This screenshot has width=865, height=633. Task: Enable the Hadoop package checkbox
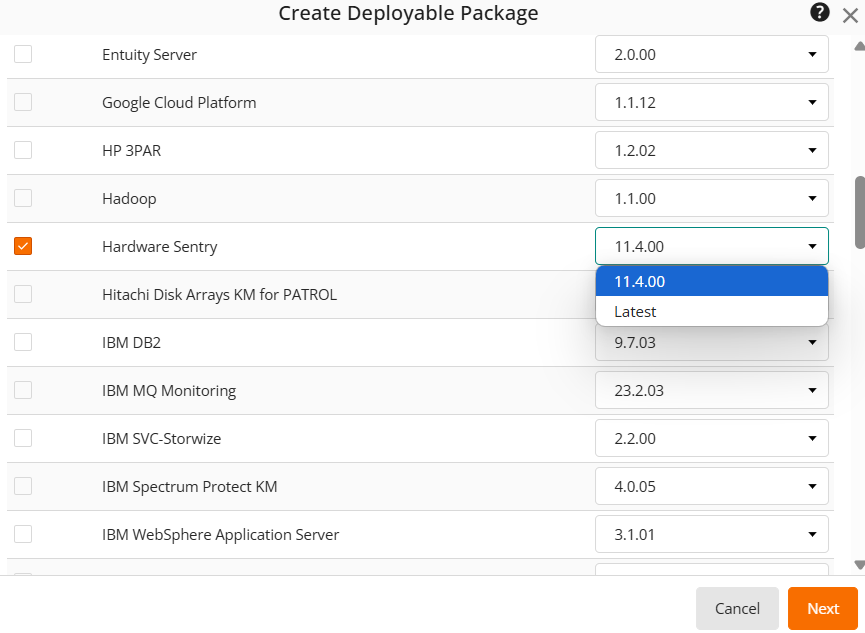(x=22, y=198)
